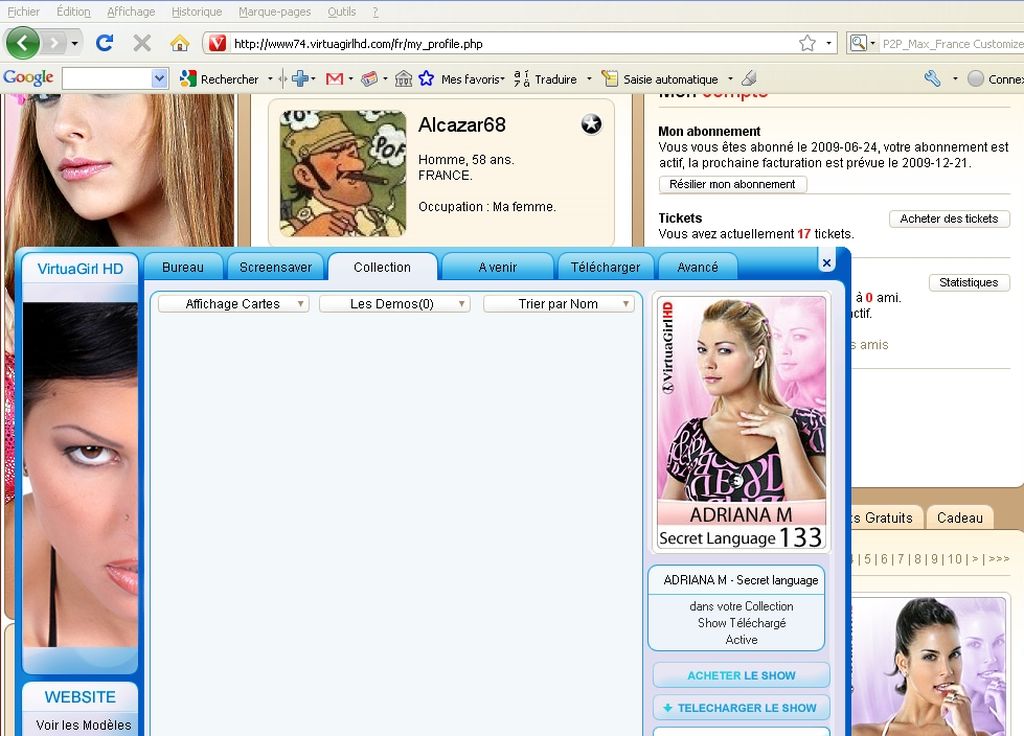Open the Affichage Cartes dropdown
The image size is (1024, 736).
pos(233,304)
